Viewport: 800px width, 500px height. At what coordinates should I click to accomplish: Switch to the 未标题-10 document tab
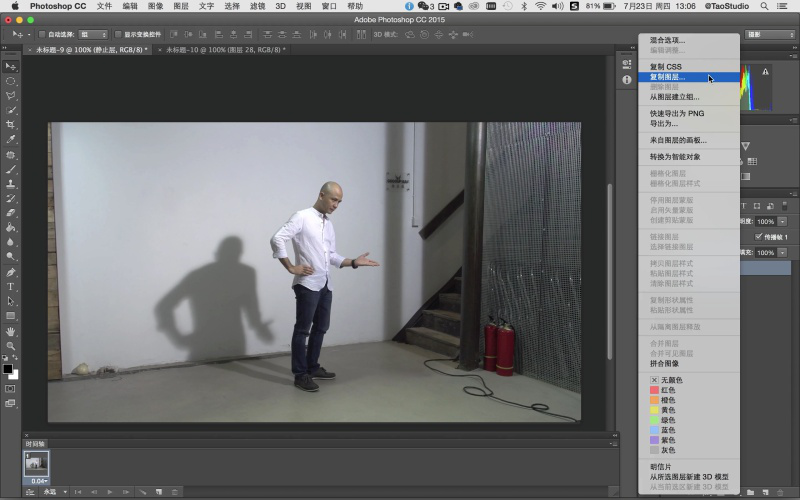coord(224,49)
